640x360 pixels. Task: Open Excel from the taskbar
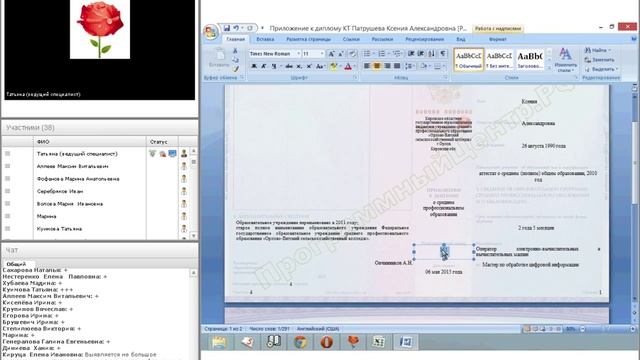pyautogui.click(x=378, y=342)
